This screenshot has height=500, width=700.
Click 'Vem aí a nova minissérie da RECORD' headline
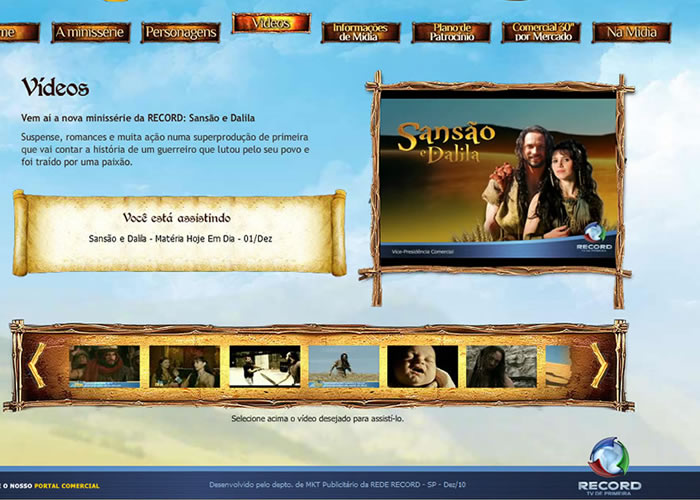(x=138, y=118)
